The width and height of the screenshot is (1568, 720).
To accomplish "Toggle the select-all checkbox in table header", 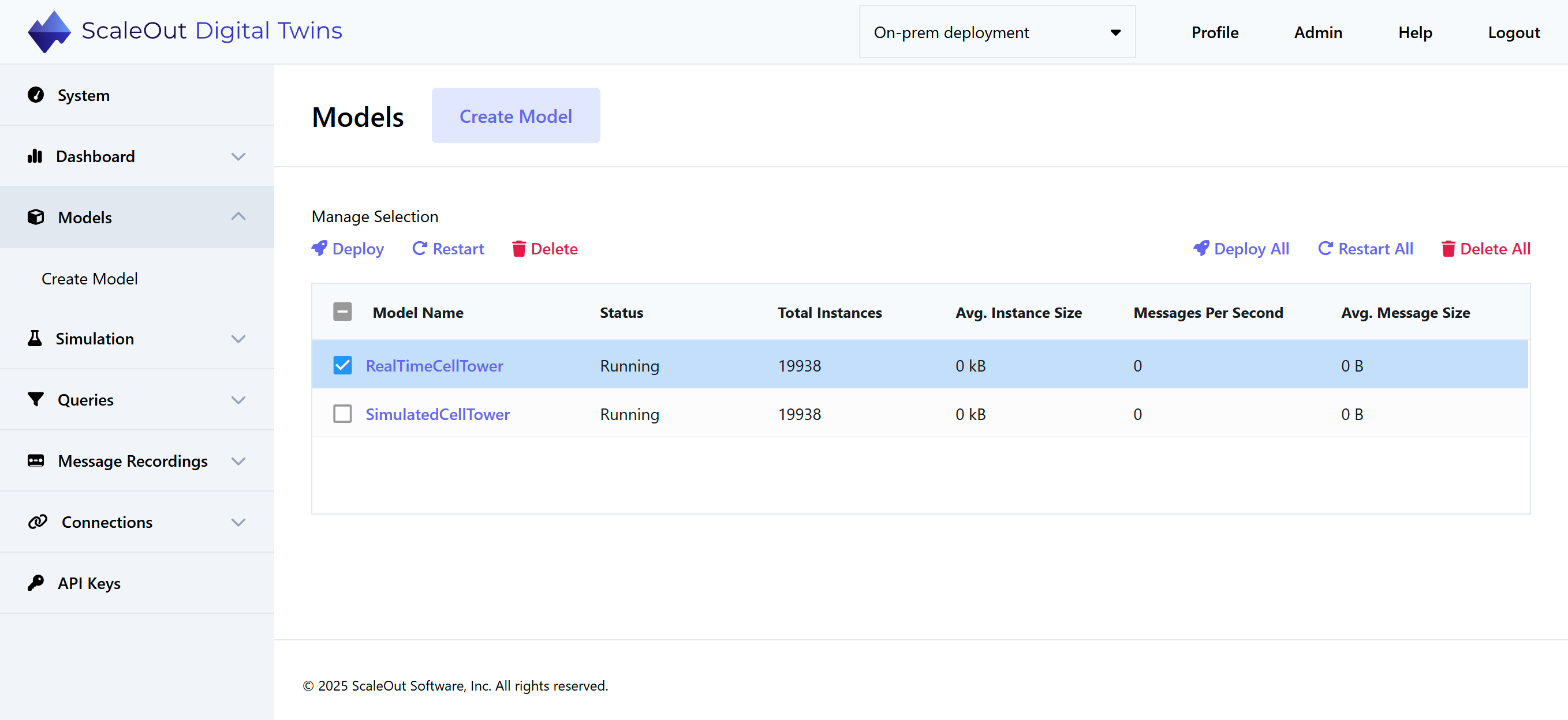I will point(343,312).
